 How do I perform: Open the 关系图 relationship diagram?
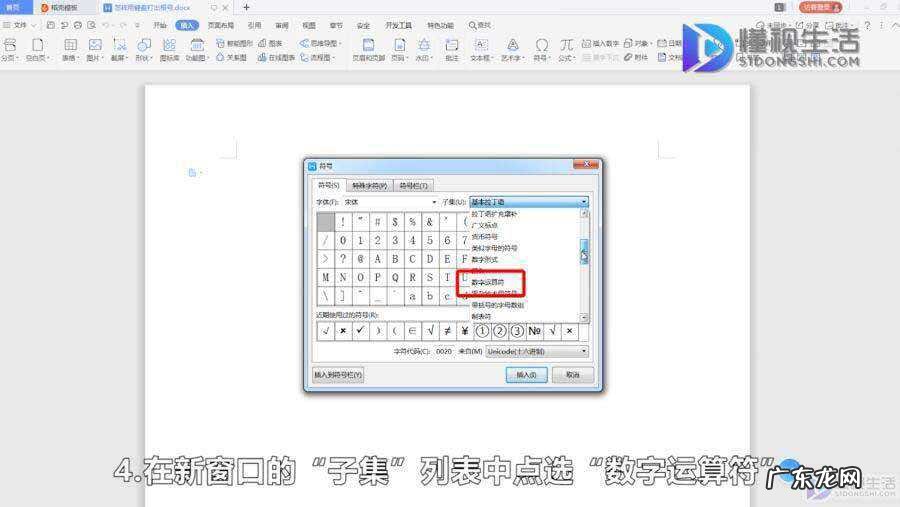pyautogui.click(x=231, y=57)
